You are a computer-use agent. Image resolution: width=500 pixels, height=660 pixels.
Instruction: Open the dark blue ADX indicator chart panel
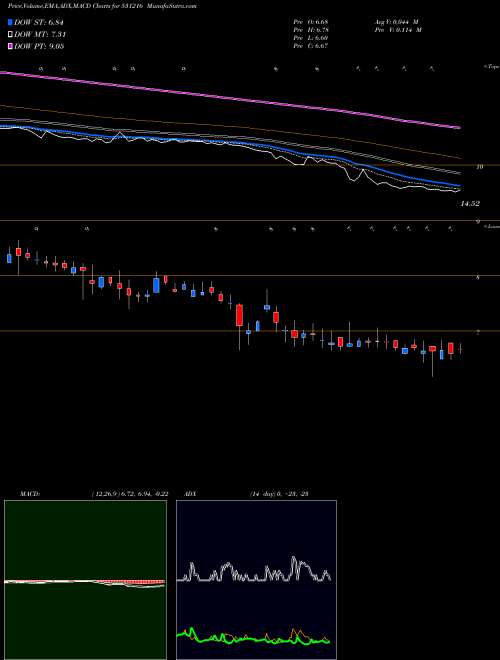point(256,580)
